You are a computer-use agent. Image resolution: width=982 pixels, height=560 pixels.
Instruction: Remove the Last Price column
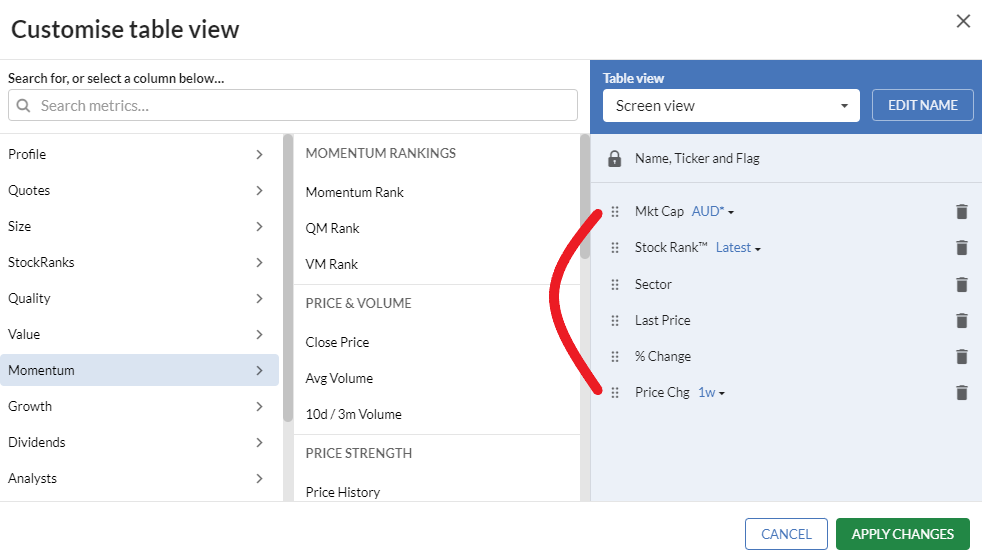(961, 321)
